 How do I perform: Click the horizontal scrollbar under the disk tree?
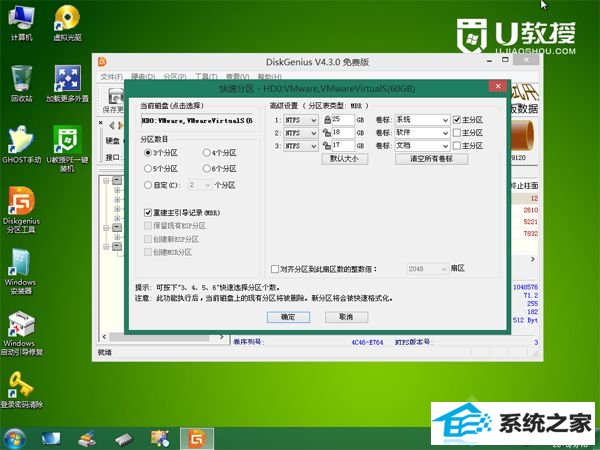[x=163, y=338]
